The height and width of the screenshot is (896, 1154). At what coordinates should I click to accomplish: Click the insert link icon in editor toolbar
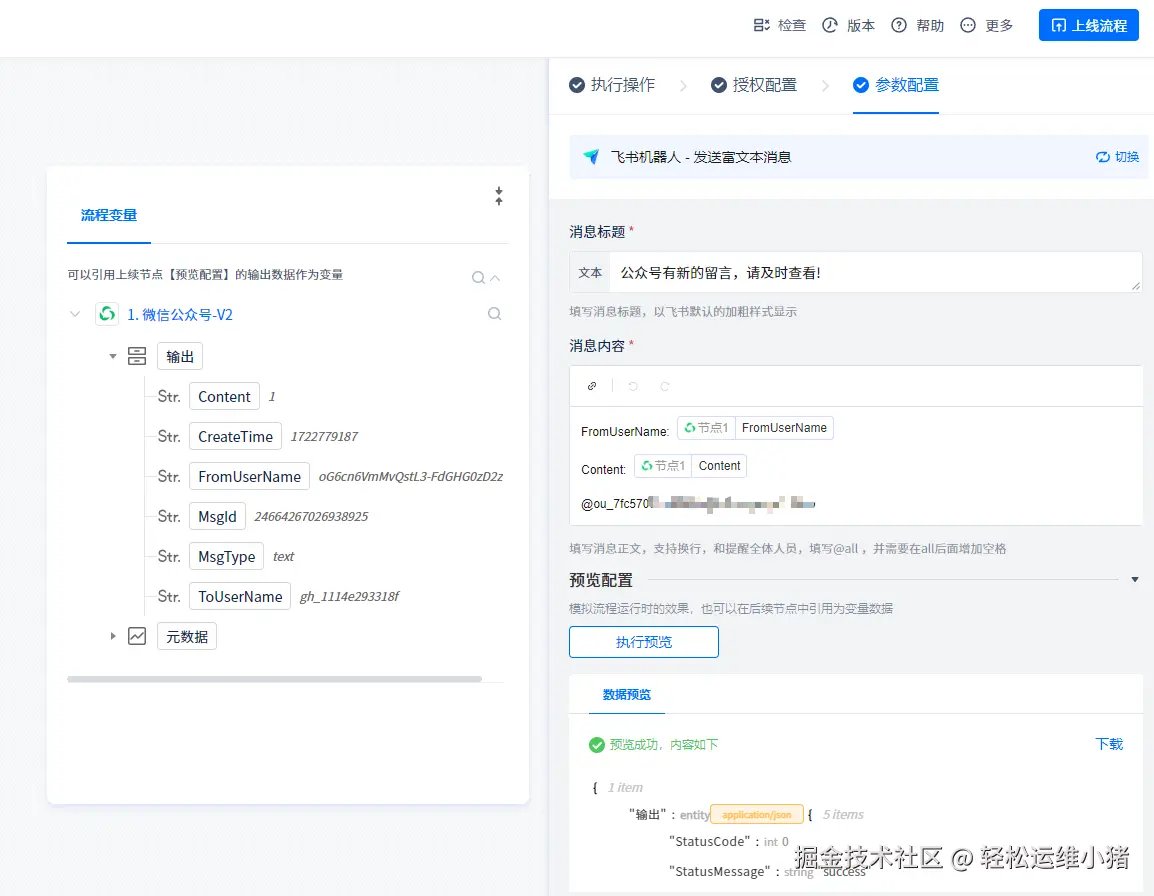pyautogui.click(x=592, y=386)
